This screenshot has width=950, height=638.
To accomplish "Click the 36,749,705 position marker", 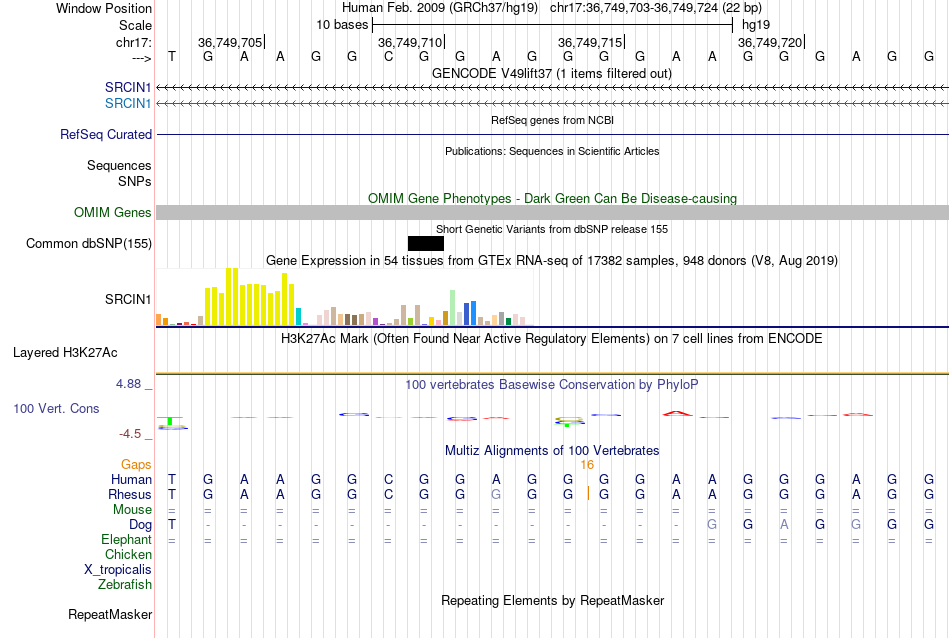I will (230, 42).
